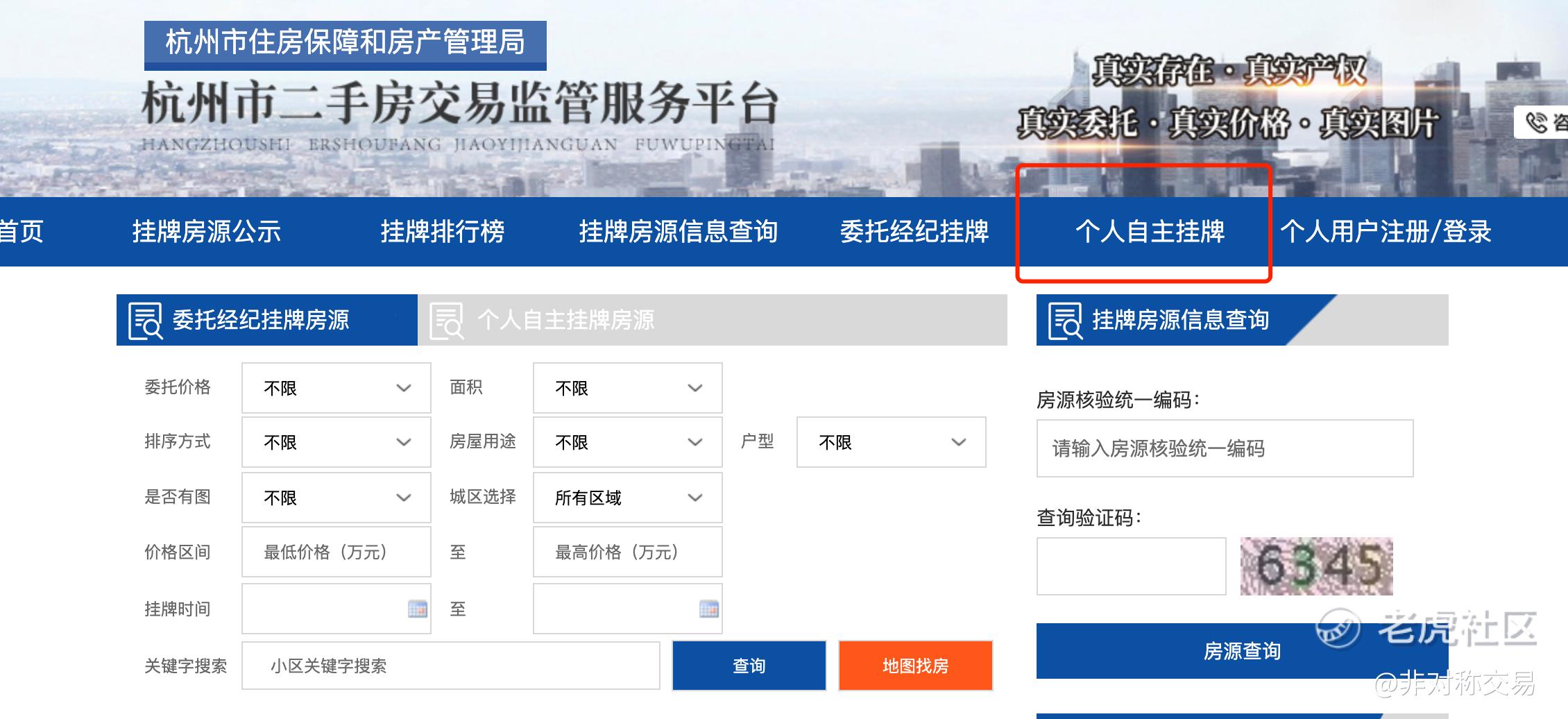Viewport: 1568px width, 719px height.
Task: Click the 挂牌时间 start date field
Action: coord(336,609)
